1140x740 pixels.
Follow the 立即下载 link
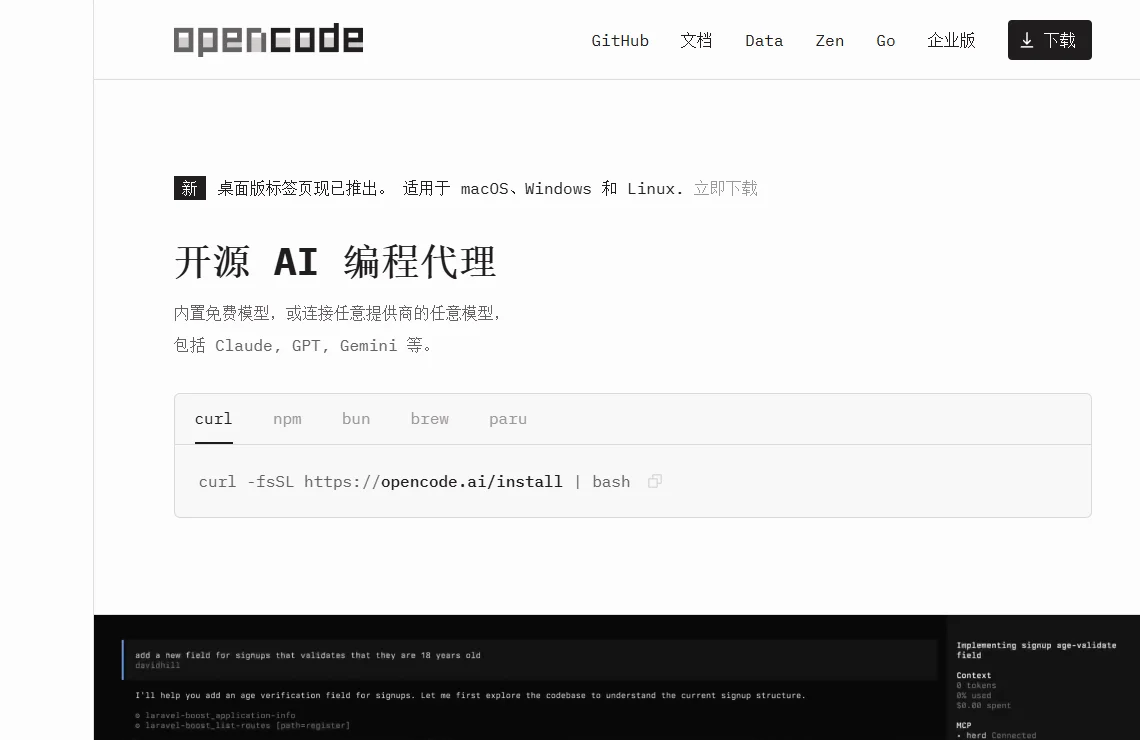tap(726, 189)
